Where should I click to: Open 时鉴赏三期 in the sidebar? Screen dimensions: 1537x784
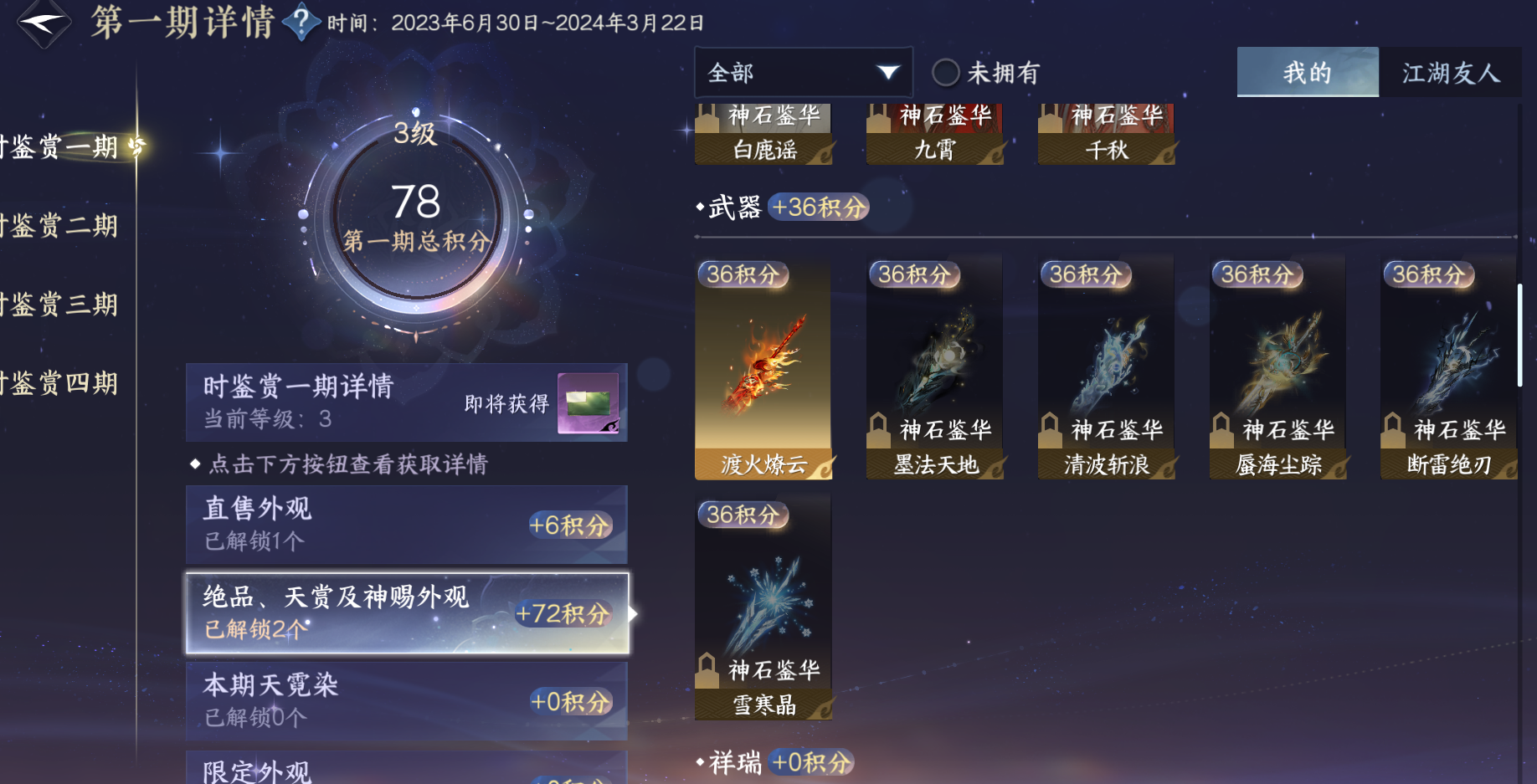tap(60, 304)
